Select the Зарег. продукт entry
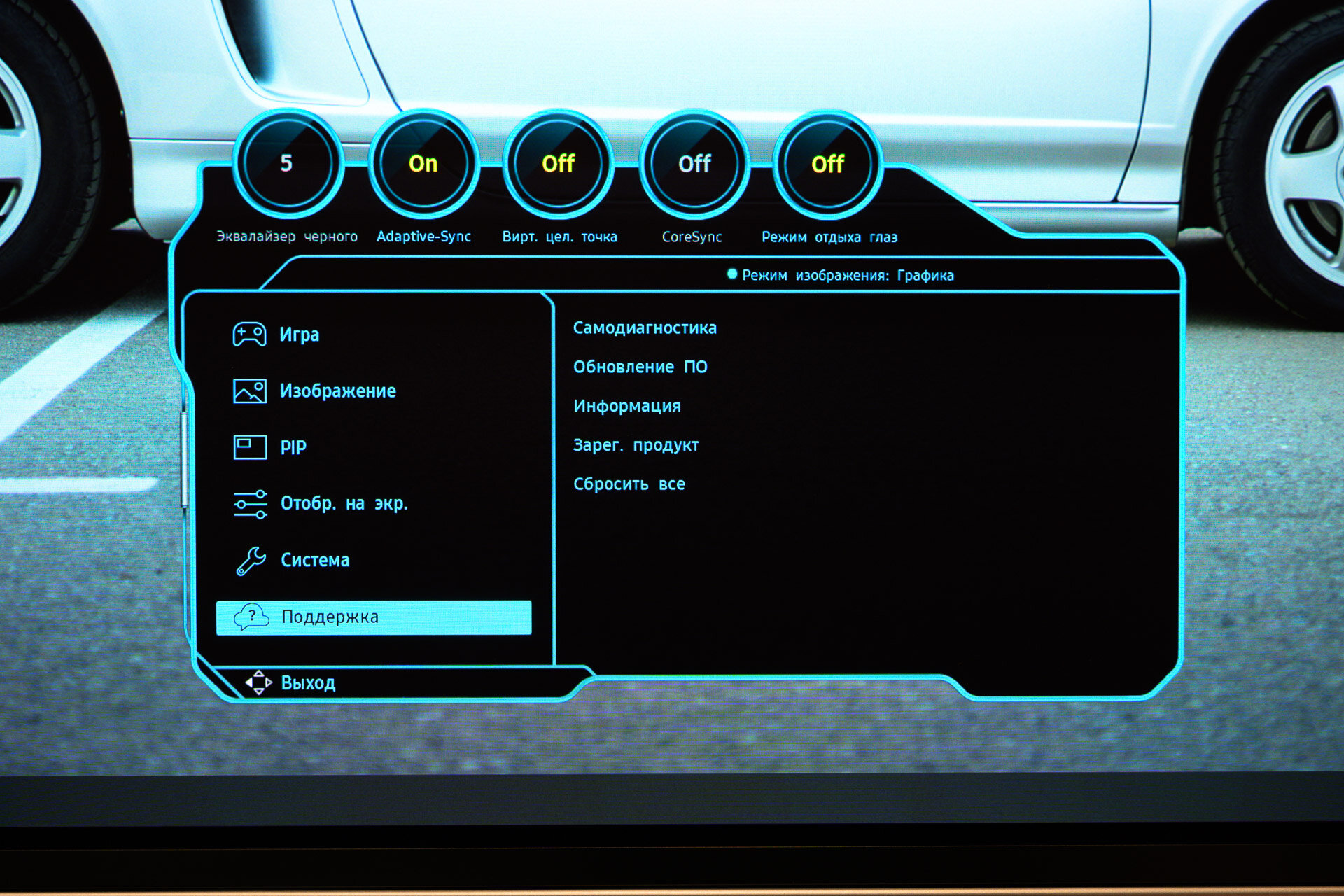1344x896 pixels. tap(636, 445)
